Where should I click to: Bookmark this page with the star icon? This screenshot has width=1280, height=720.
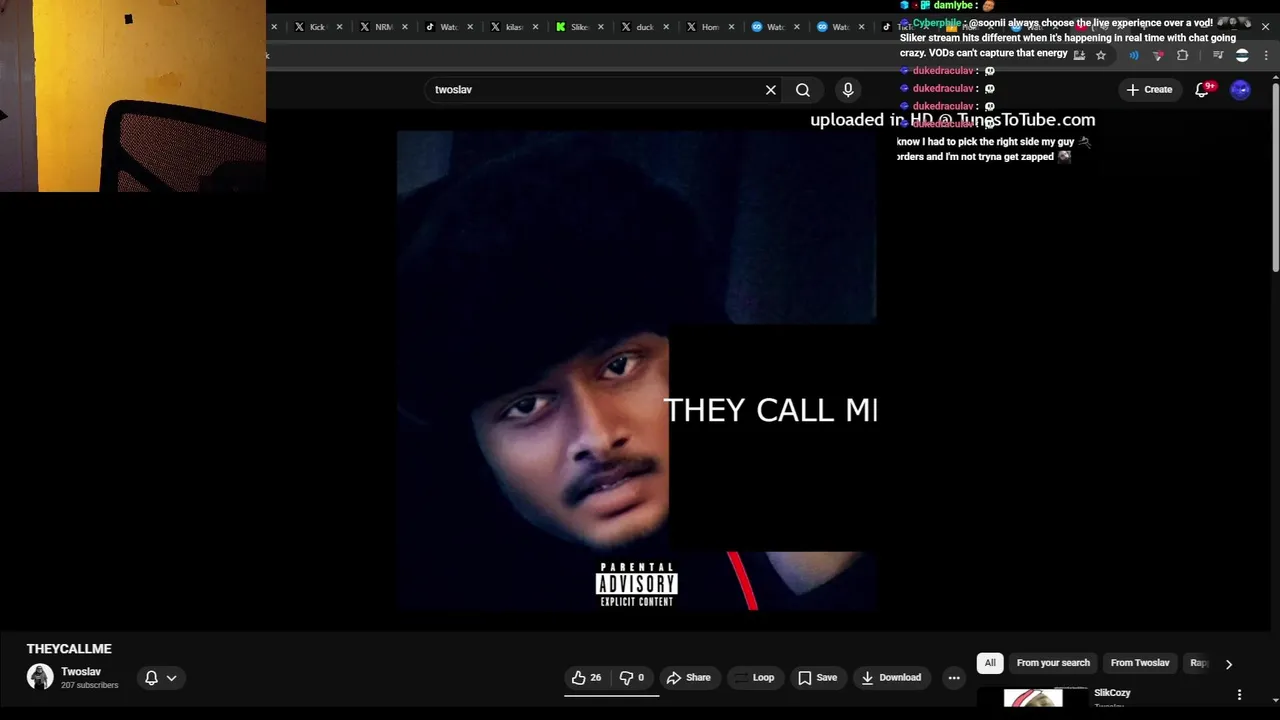1101,56
